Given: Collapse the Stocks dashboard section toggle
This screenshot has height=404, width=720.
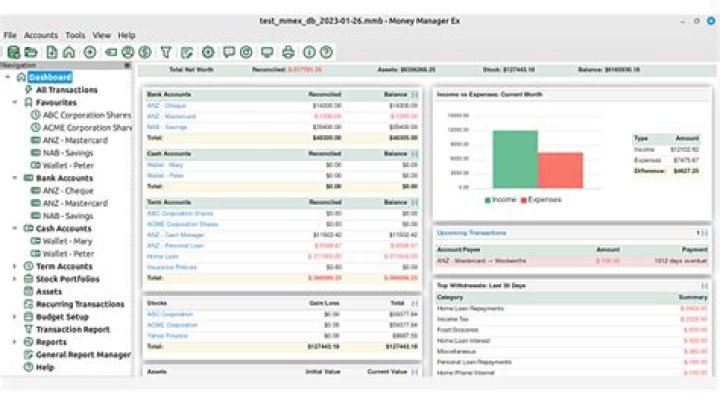Looking at the screenshot, I should tap(415, 303).
